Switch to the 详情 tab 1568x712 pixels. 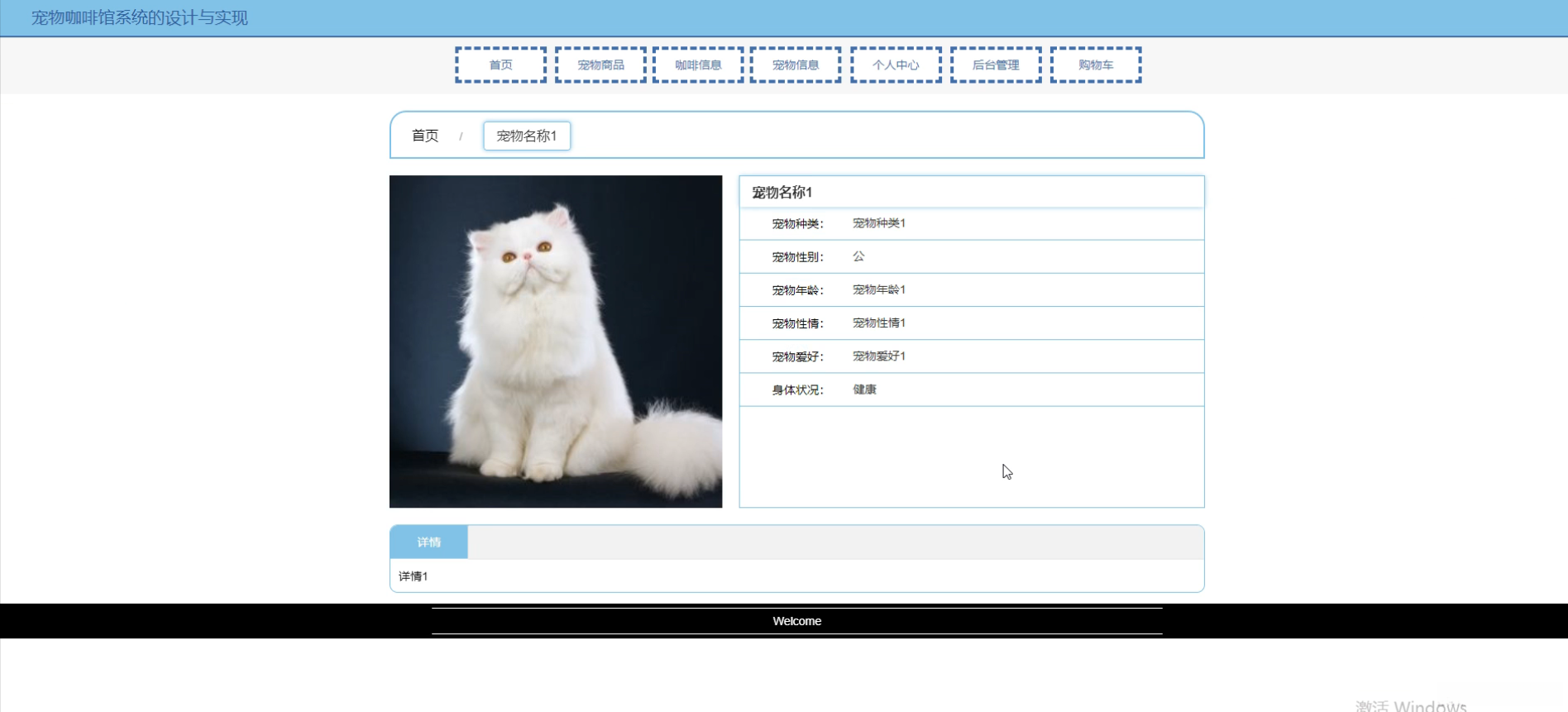point(429,542)
